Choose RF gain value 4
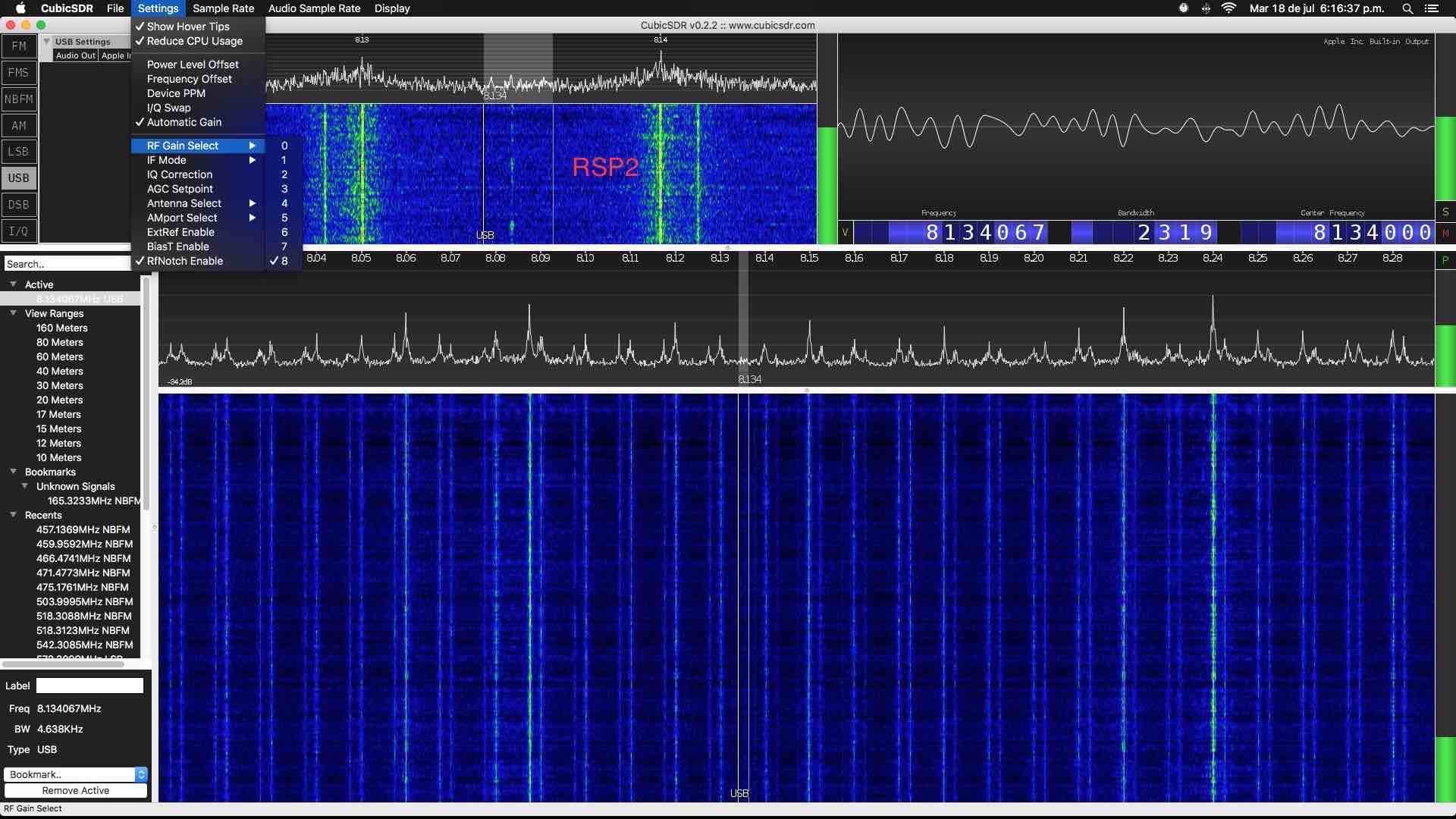 pyautogui.click(x=284, y=203)
